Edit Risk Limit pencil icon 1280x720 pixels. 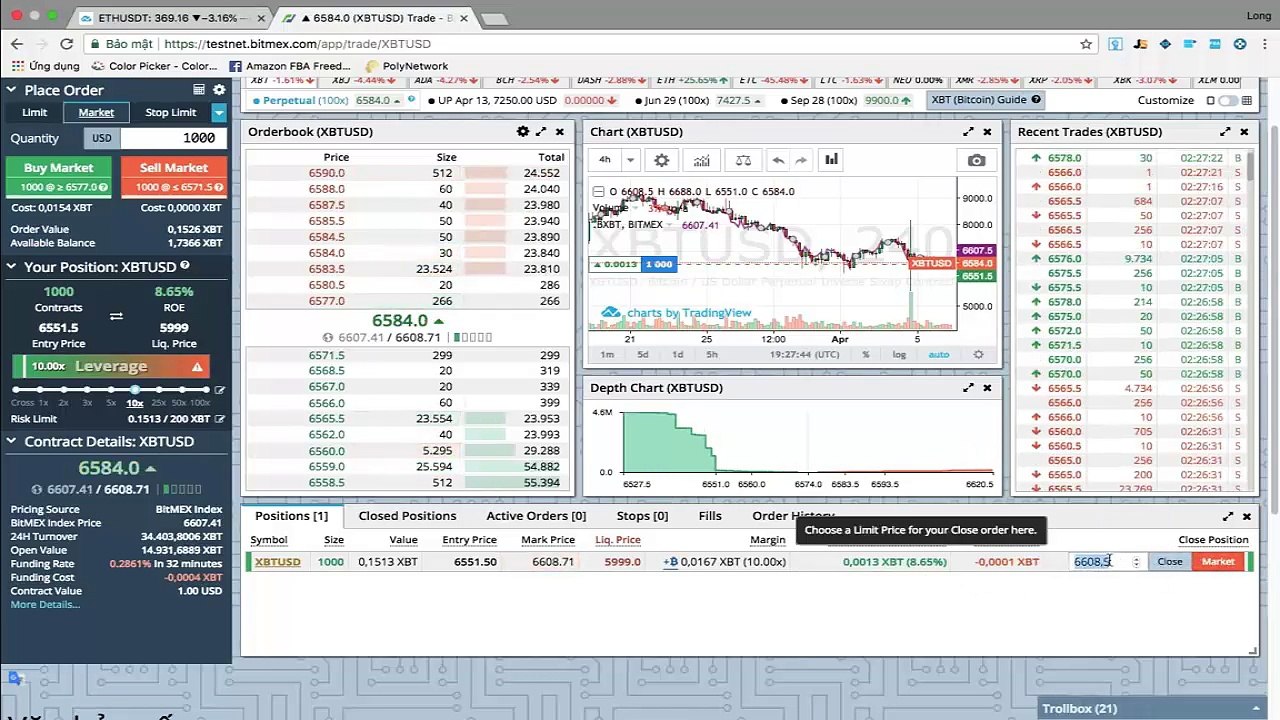click(220, 419)
